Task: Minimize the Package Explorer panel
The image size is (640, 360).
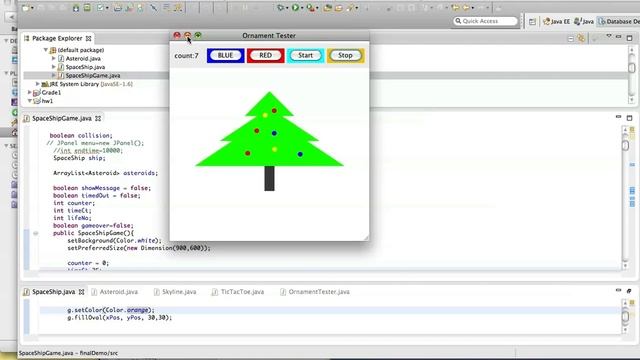Action: [x=618, y=37]
